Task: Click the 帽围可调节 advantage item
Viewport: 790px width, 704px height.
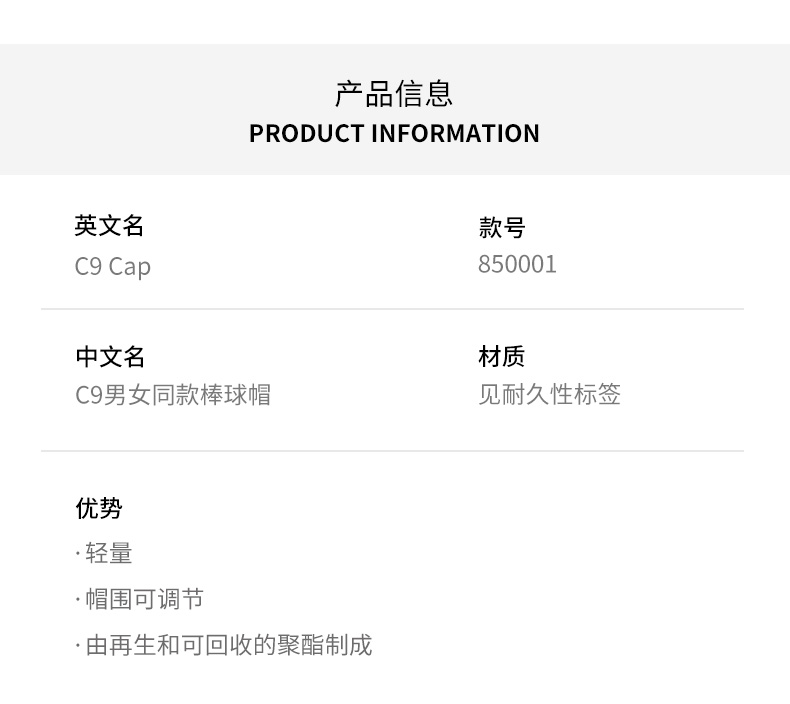Action: tap(144, 599)
